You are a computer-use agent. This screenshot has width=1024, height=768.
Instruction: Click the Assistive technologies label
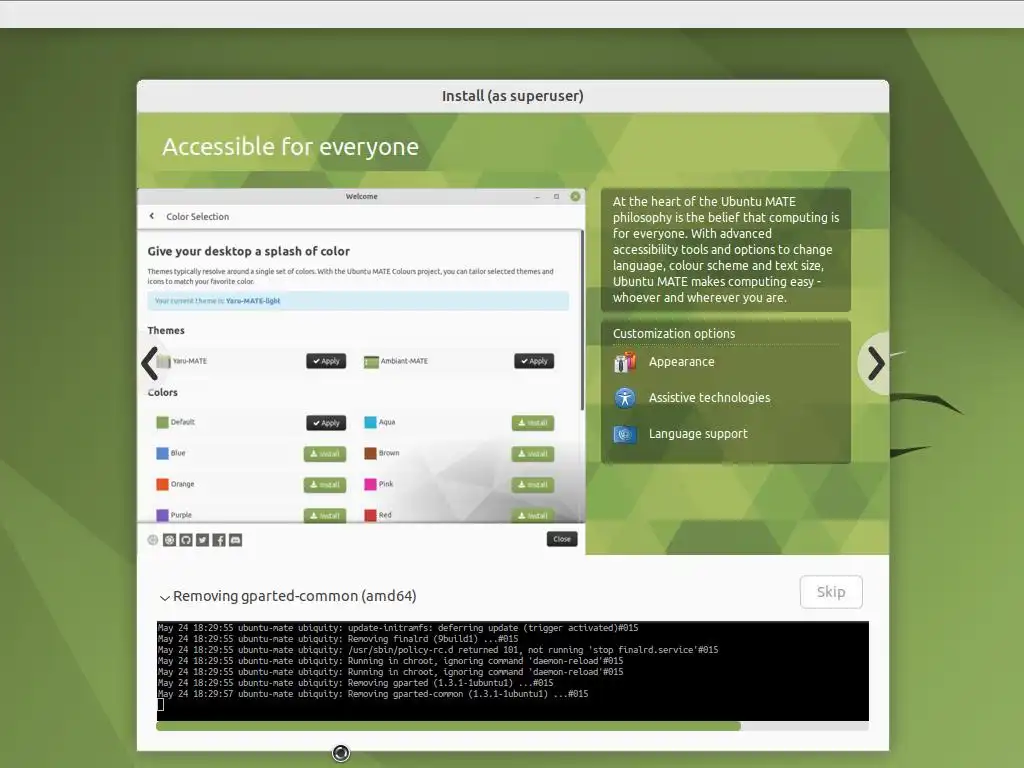click(x=709, y=398)
